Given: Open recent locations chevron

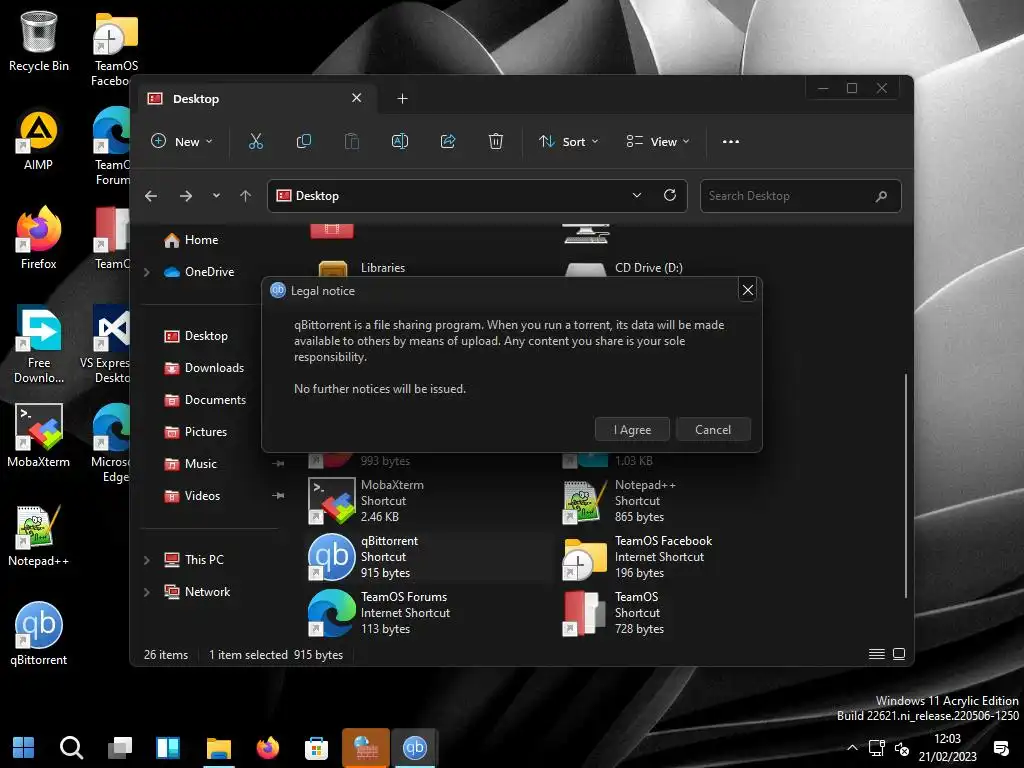Looking at the screenshot, I should pyautogui.click(x=216, y=196).
